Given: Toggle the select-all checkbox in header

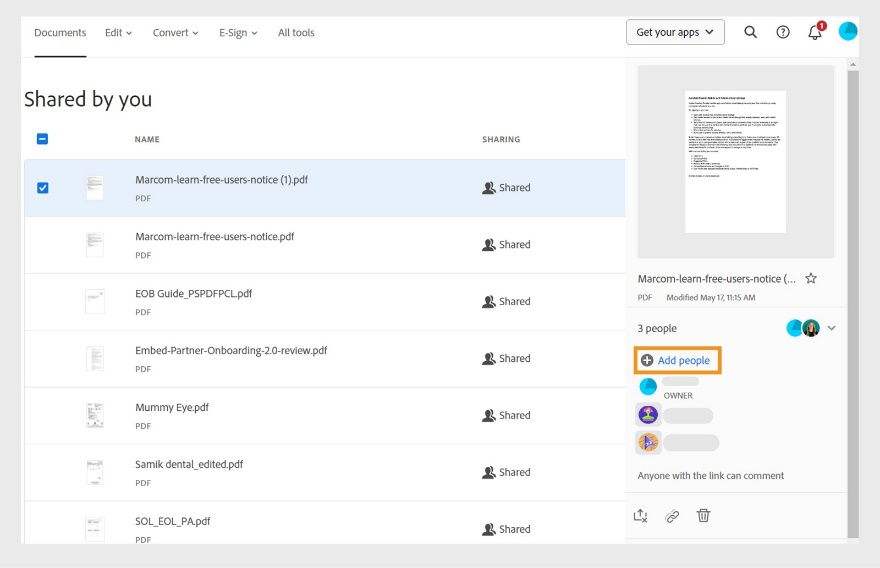Looking at the screenshot, I should (x=42, y=139).
